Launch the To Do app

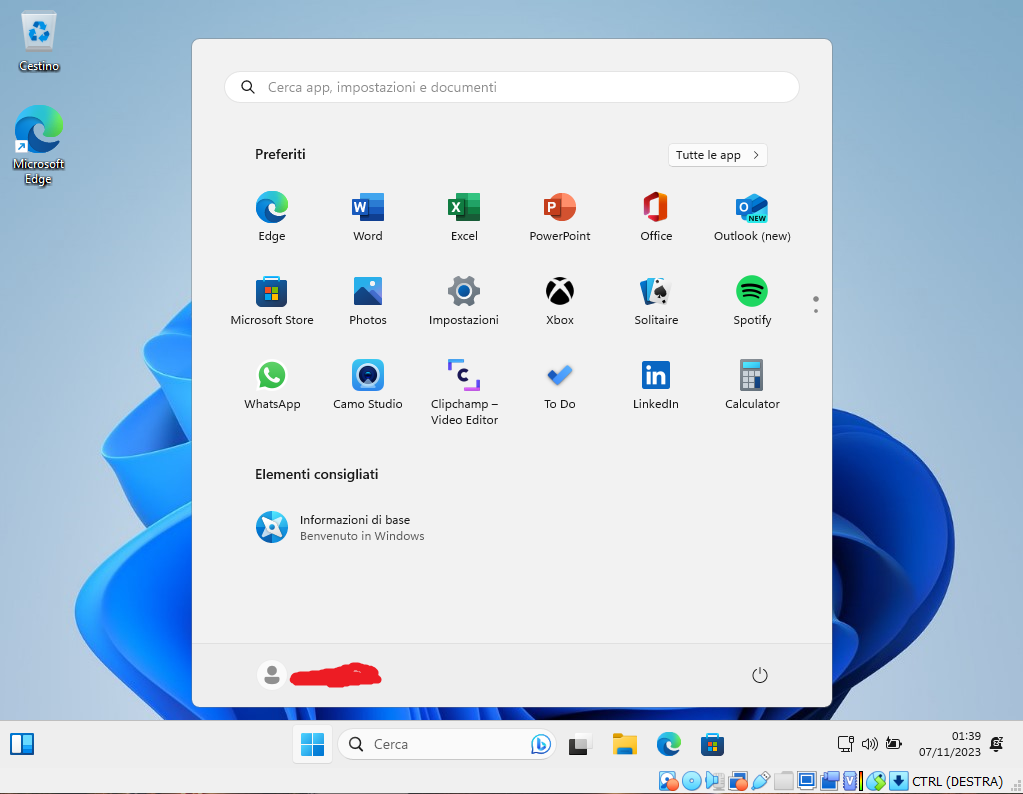tap(560, 386)
